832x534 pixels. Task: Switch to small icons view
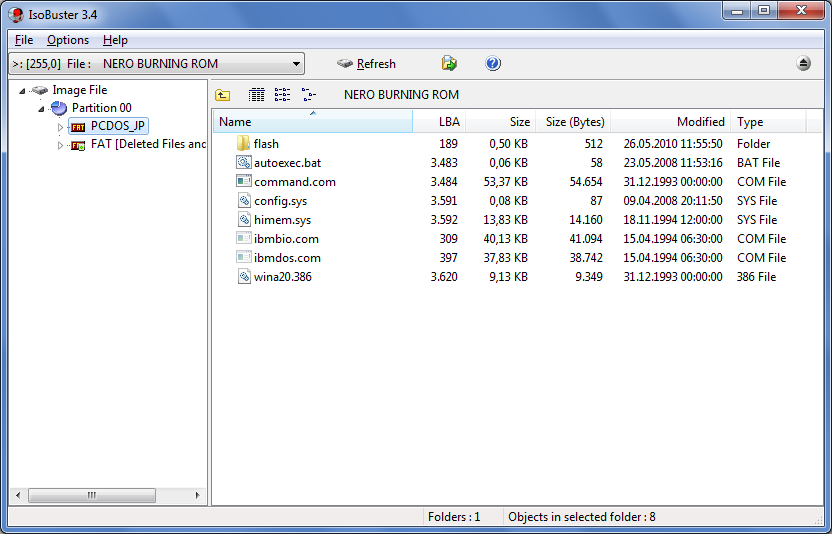click(282, 94)
